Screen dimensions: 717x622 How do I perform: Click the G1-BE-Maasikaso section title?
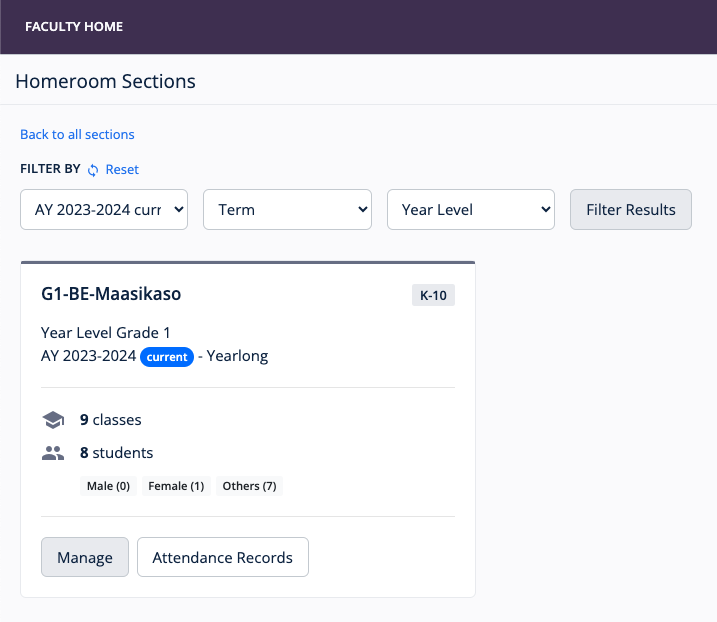pyautogui.click(x=111, y=294)
